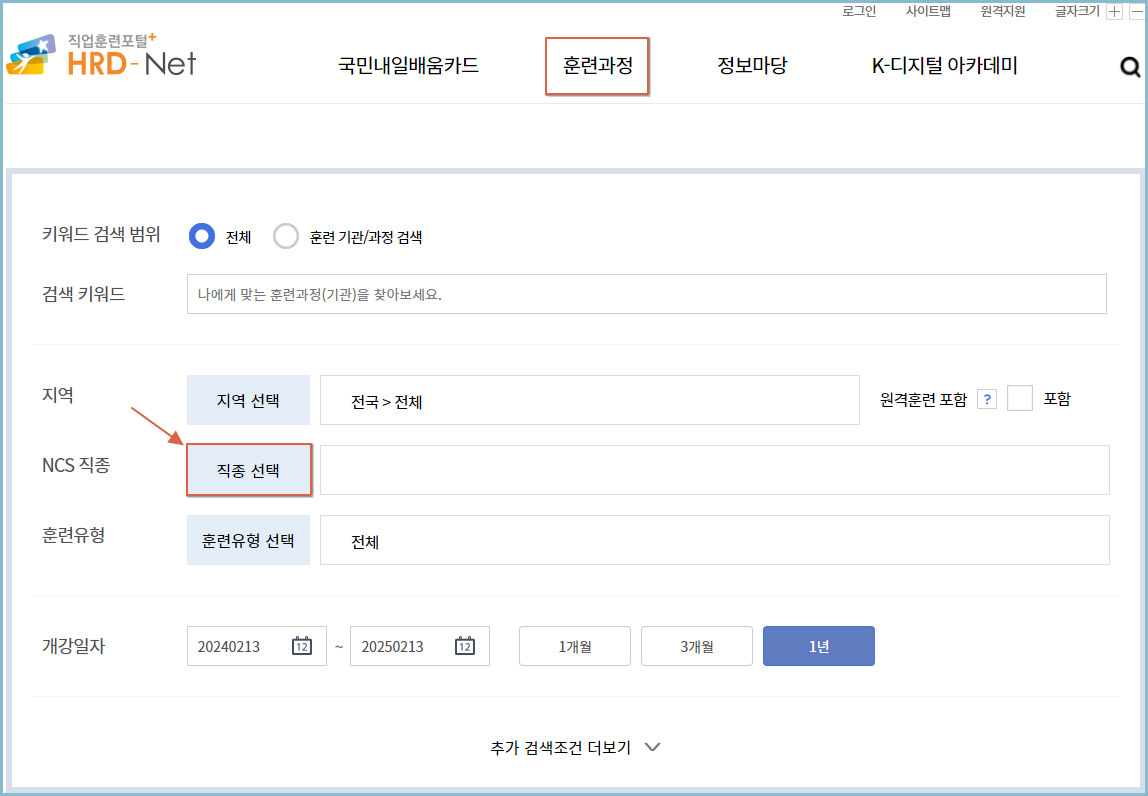
Task: Open the 훈련유형 선택 selector
Action: pyautogui.click(x=248, y=540)
